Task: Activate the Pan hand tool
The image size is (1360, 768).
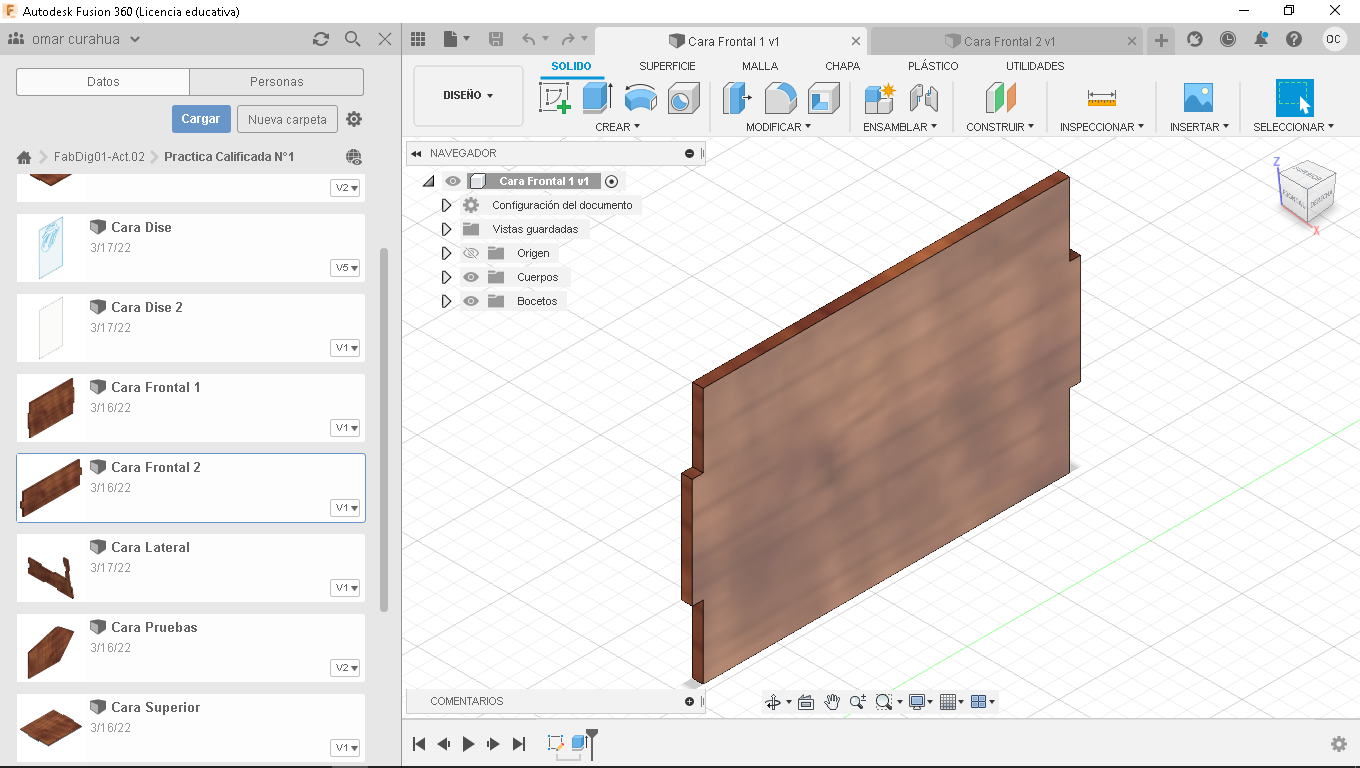Action: click(x=832, y=702)
